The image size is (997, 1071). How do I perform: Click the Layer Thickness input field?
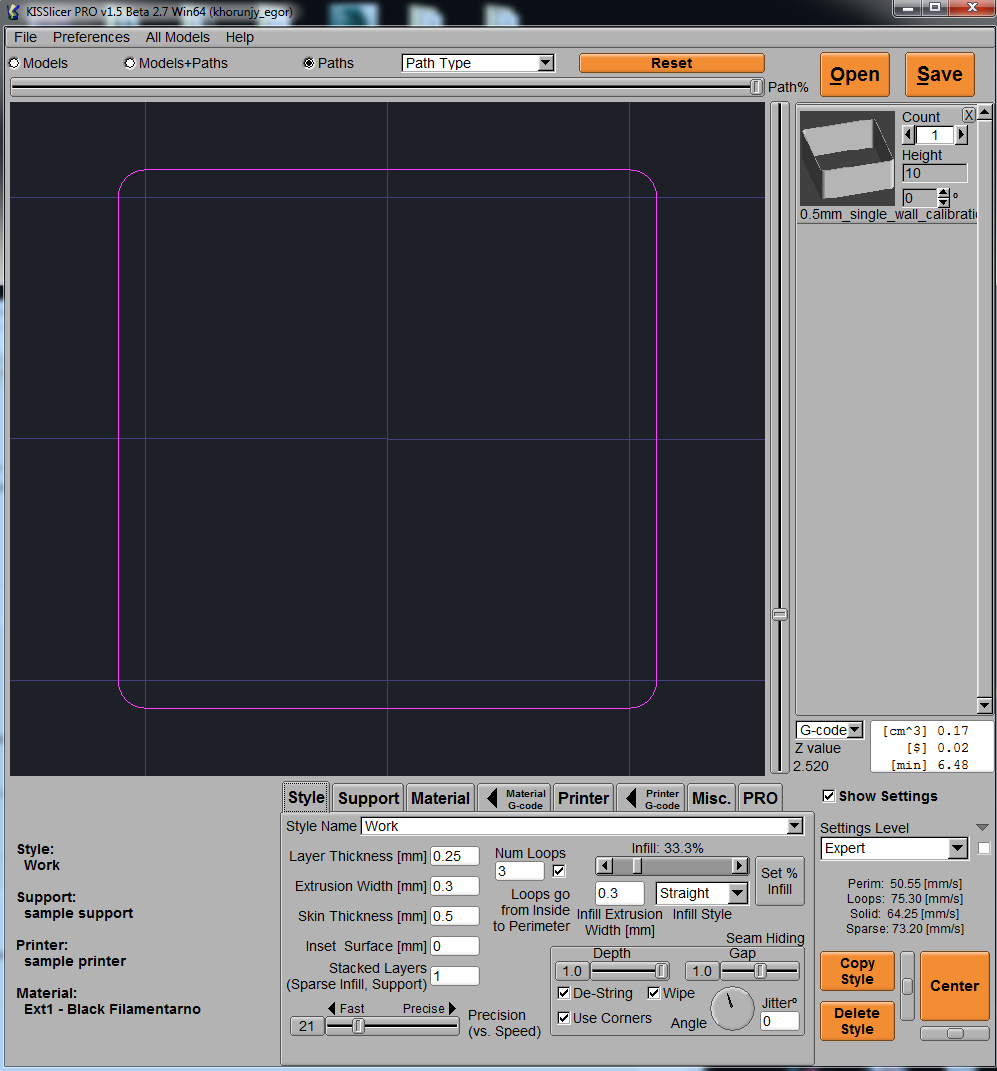tap(454, 856)
